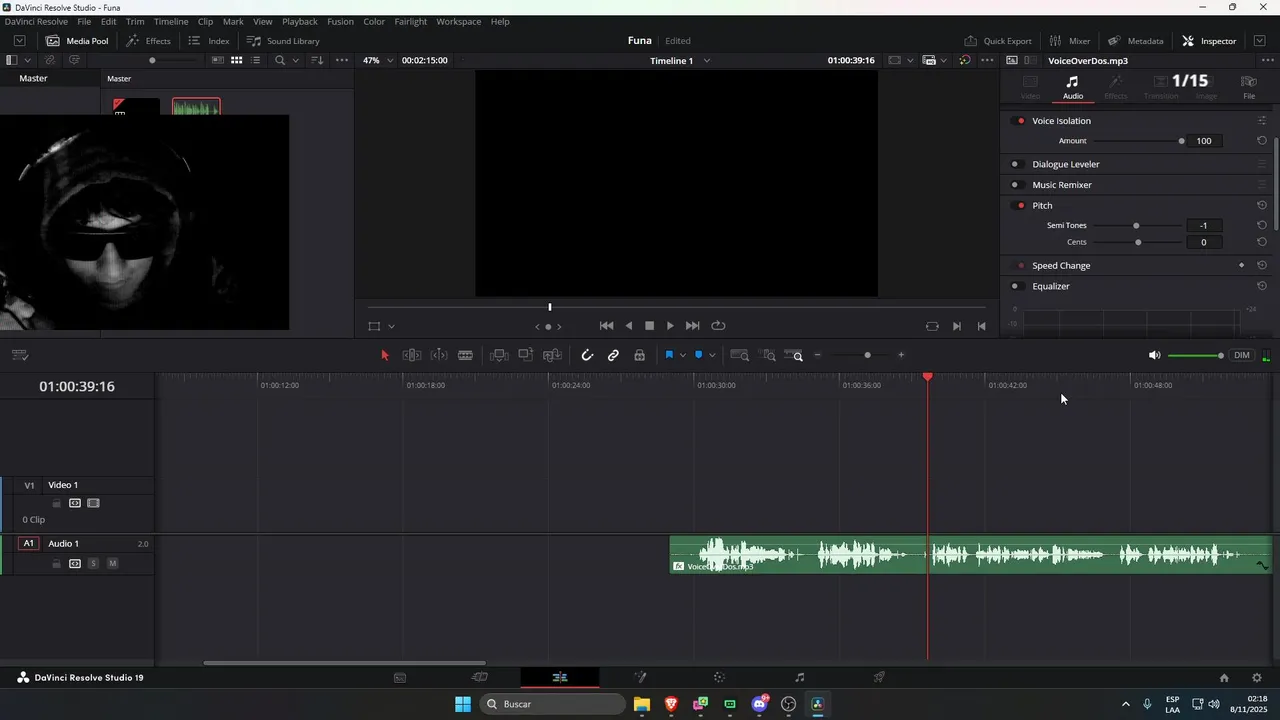Toggle the Inspector panel

(1209, 41)
